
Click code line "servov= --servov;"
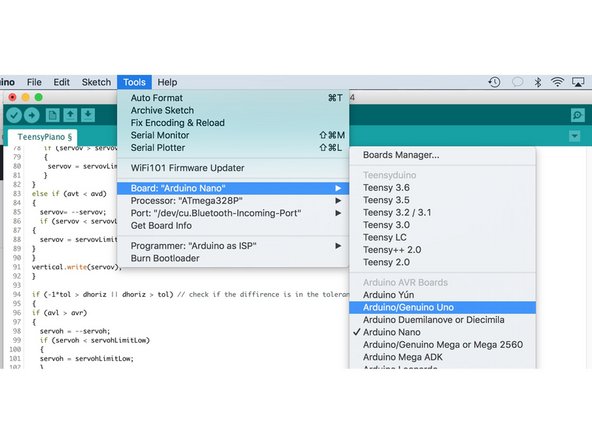73,212
